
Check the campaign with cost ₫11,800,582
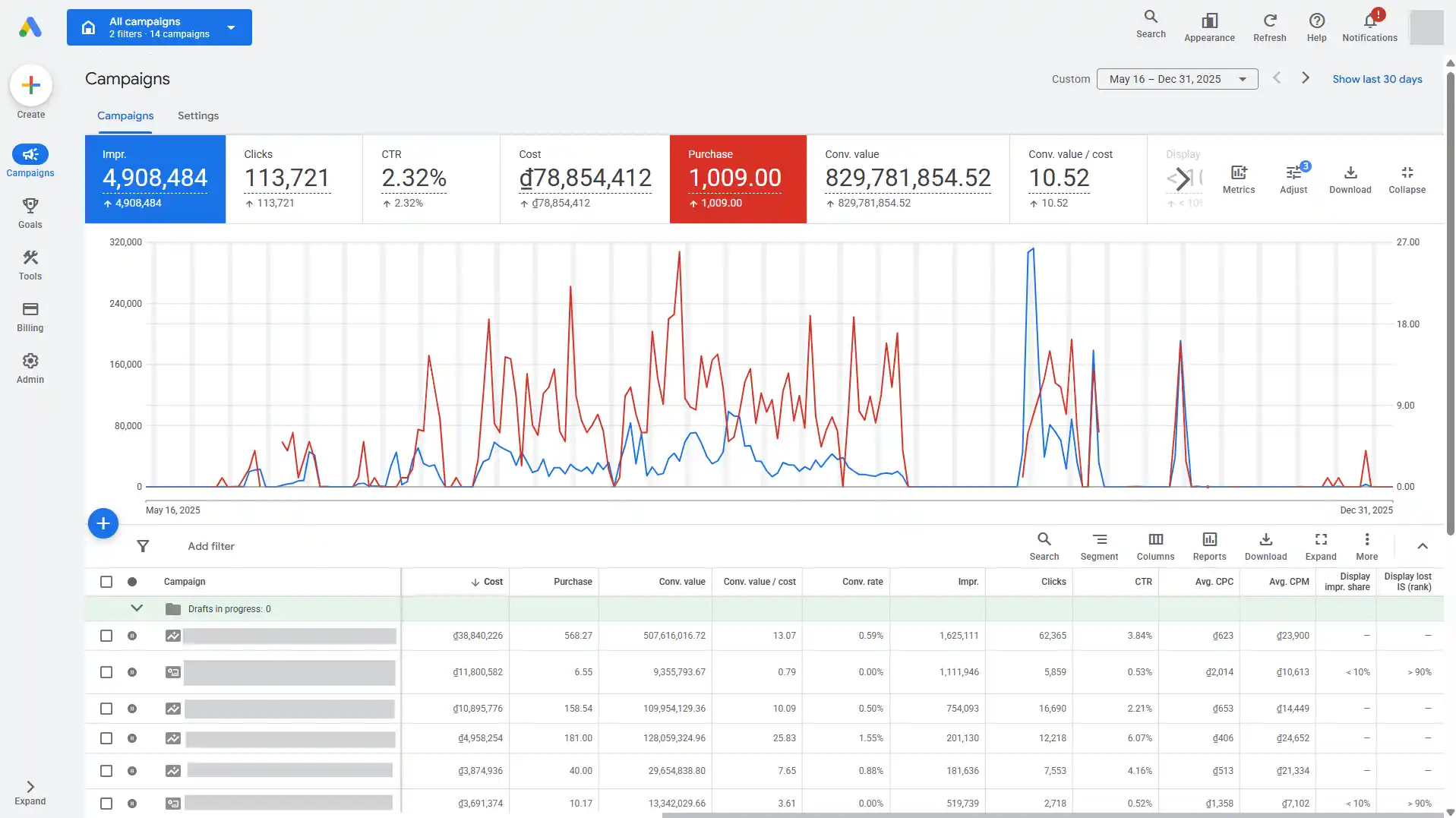point(106,672)
